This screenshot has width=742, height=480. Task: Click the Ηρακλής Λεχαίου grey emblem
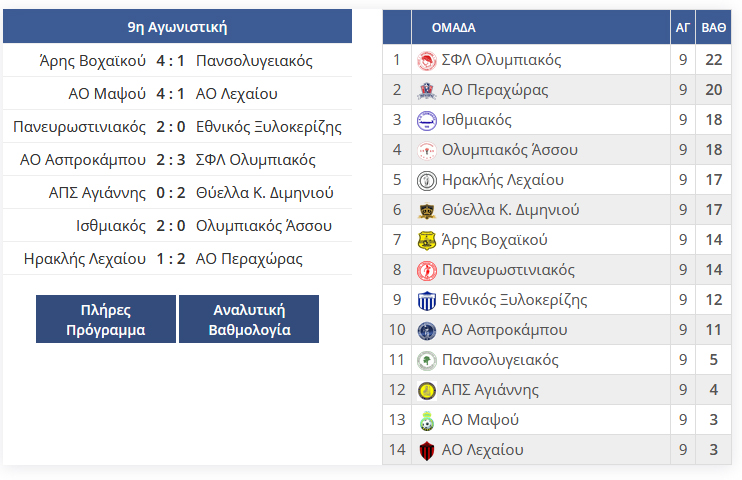point(426,180)
